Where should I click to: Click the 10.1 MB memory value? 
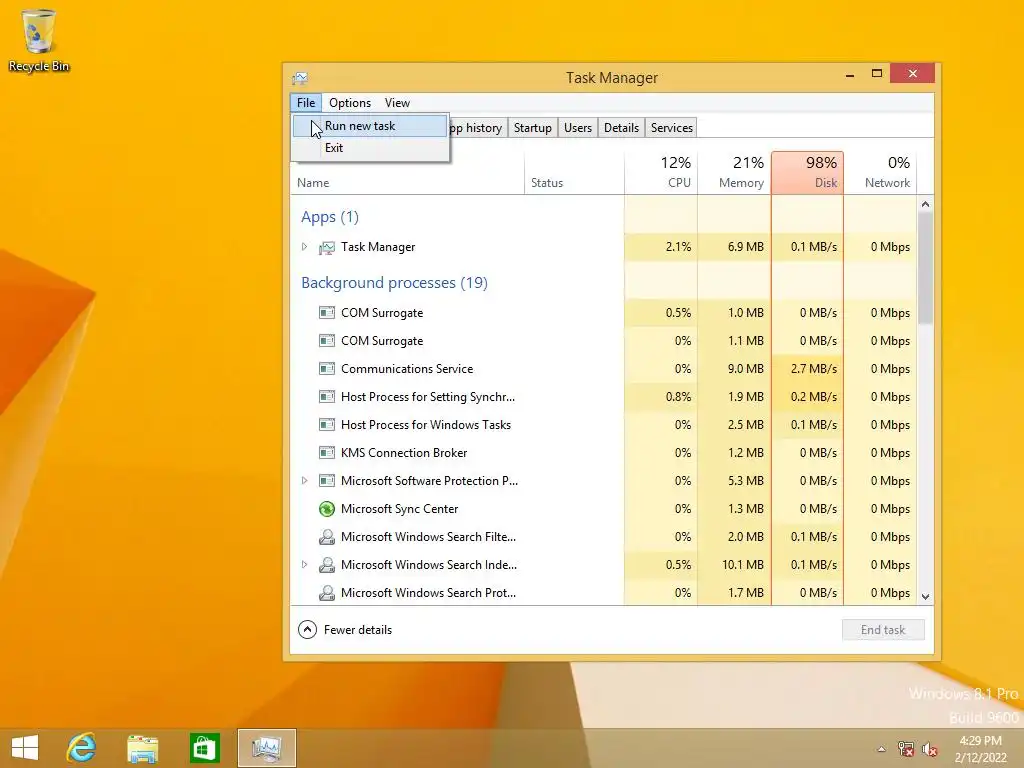[x=743, y=565]
